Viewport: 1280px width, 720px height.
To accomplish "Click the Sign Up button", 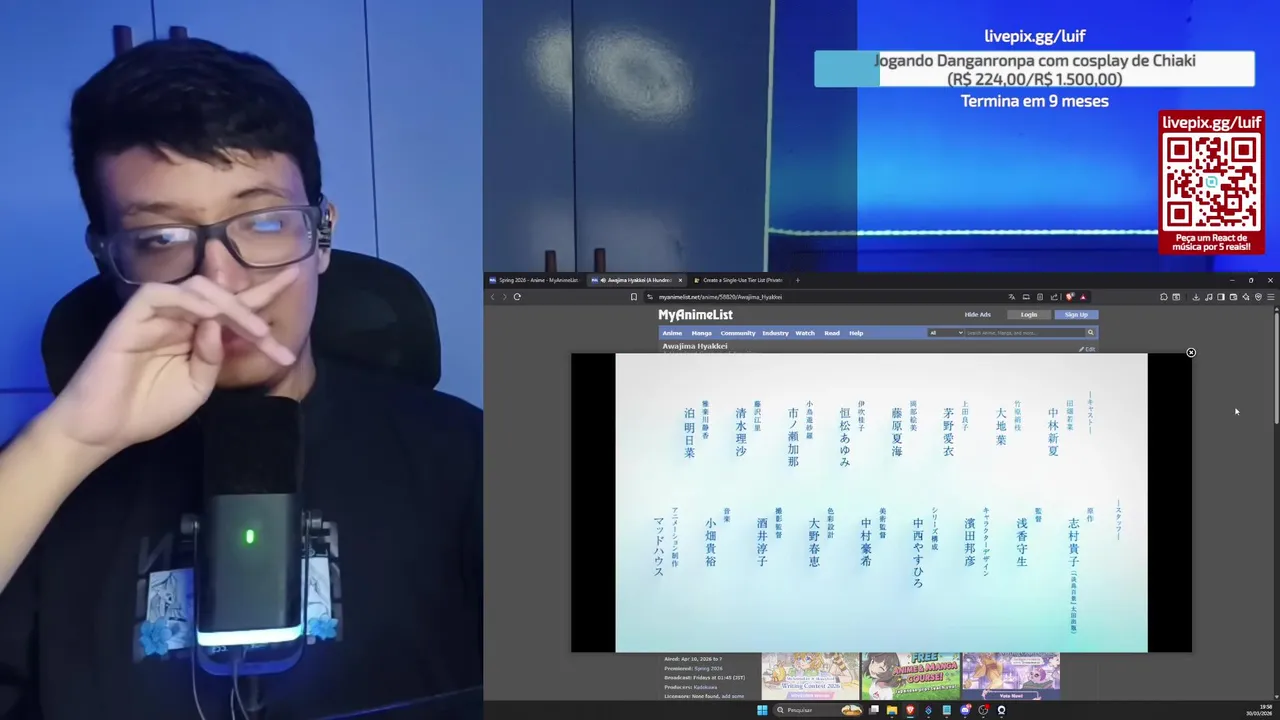I will click(1076, 315).
